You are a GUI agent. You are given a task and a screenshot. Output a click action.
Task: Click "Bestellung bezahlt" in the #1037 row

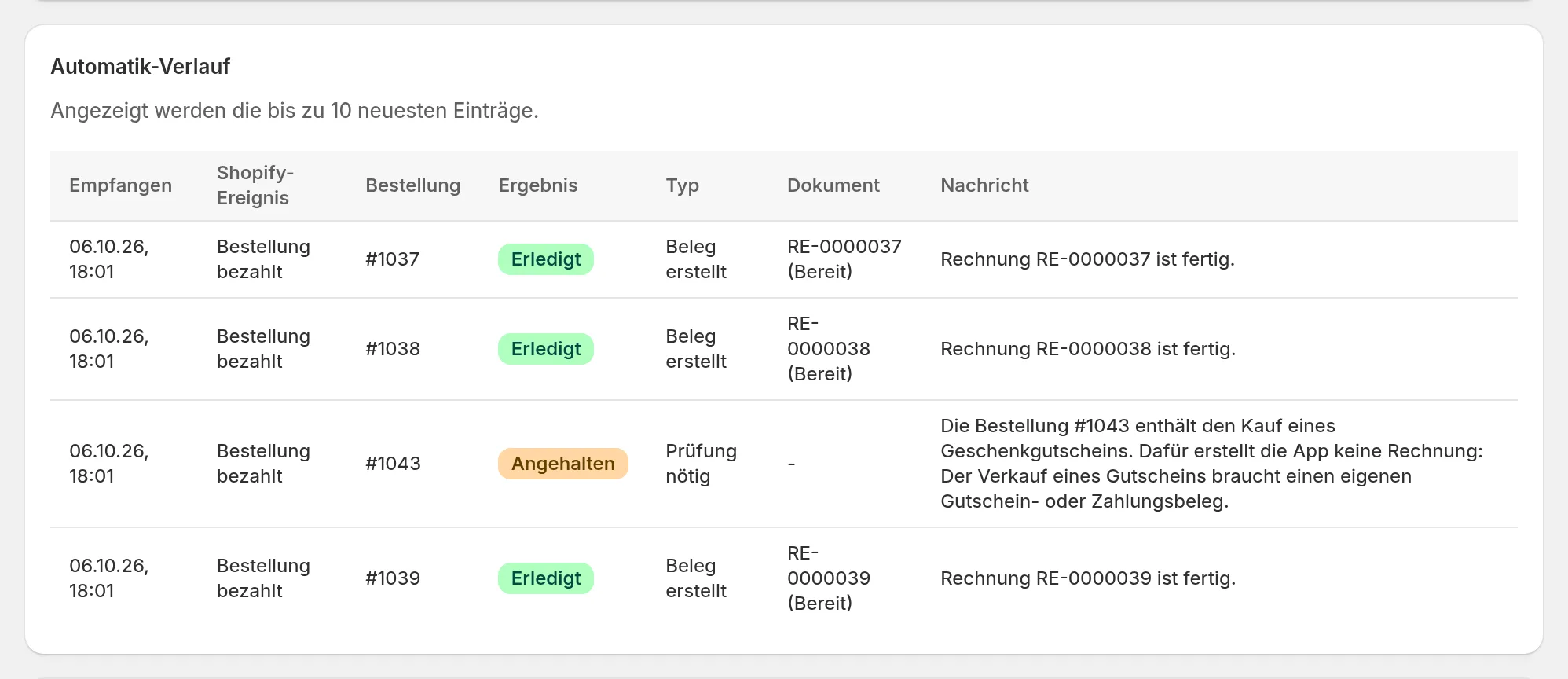[x=263, y=259]
